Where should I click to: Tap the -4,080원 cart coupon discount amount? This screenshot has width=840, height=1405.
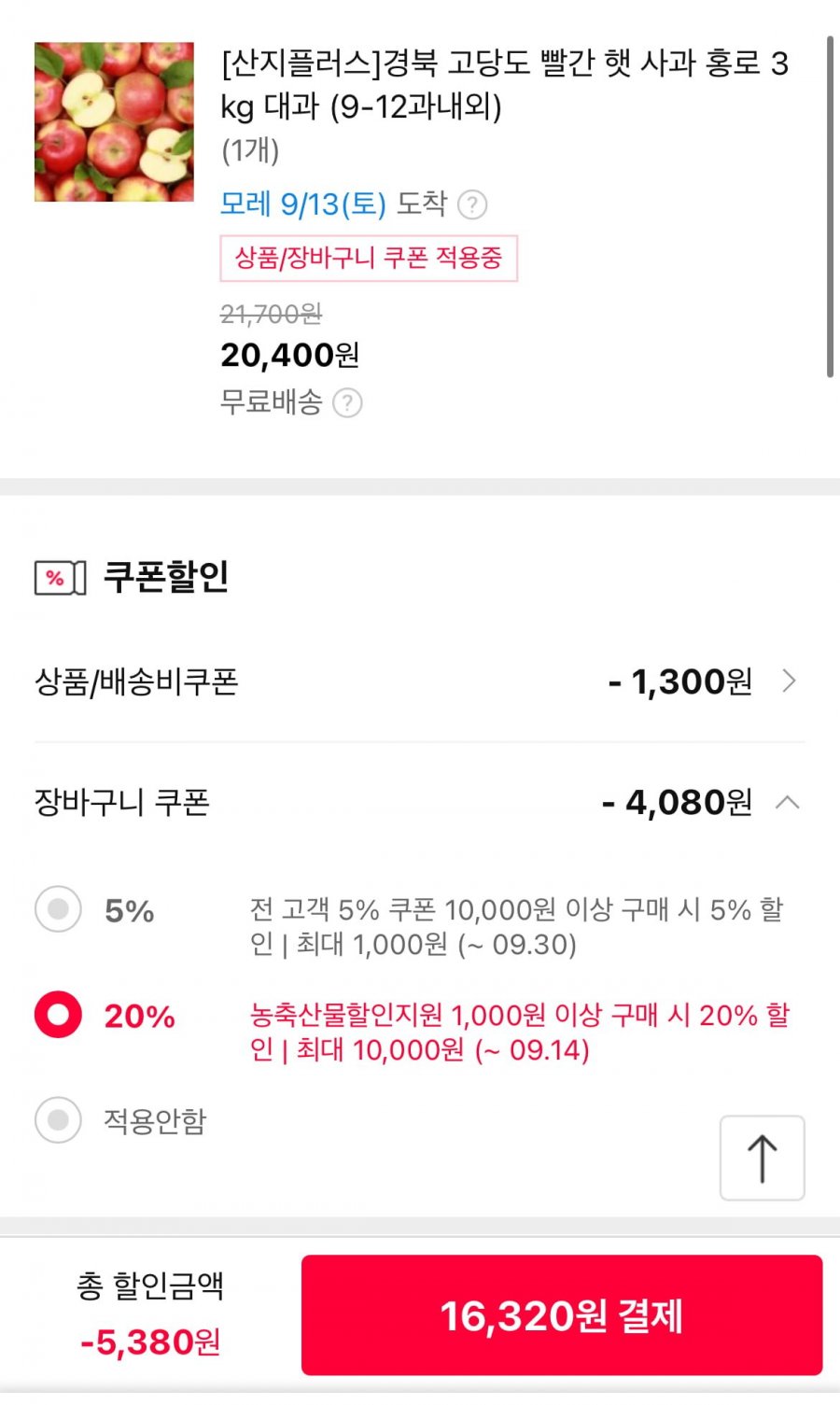[x=677, y=802]
